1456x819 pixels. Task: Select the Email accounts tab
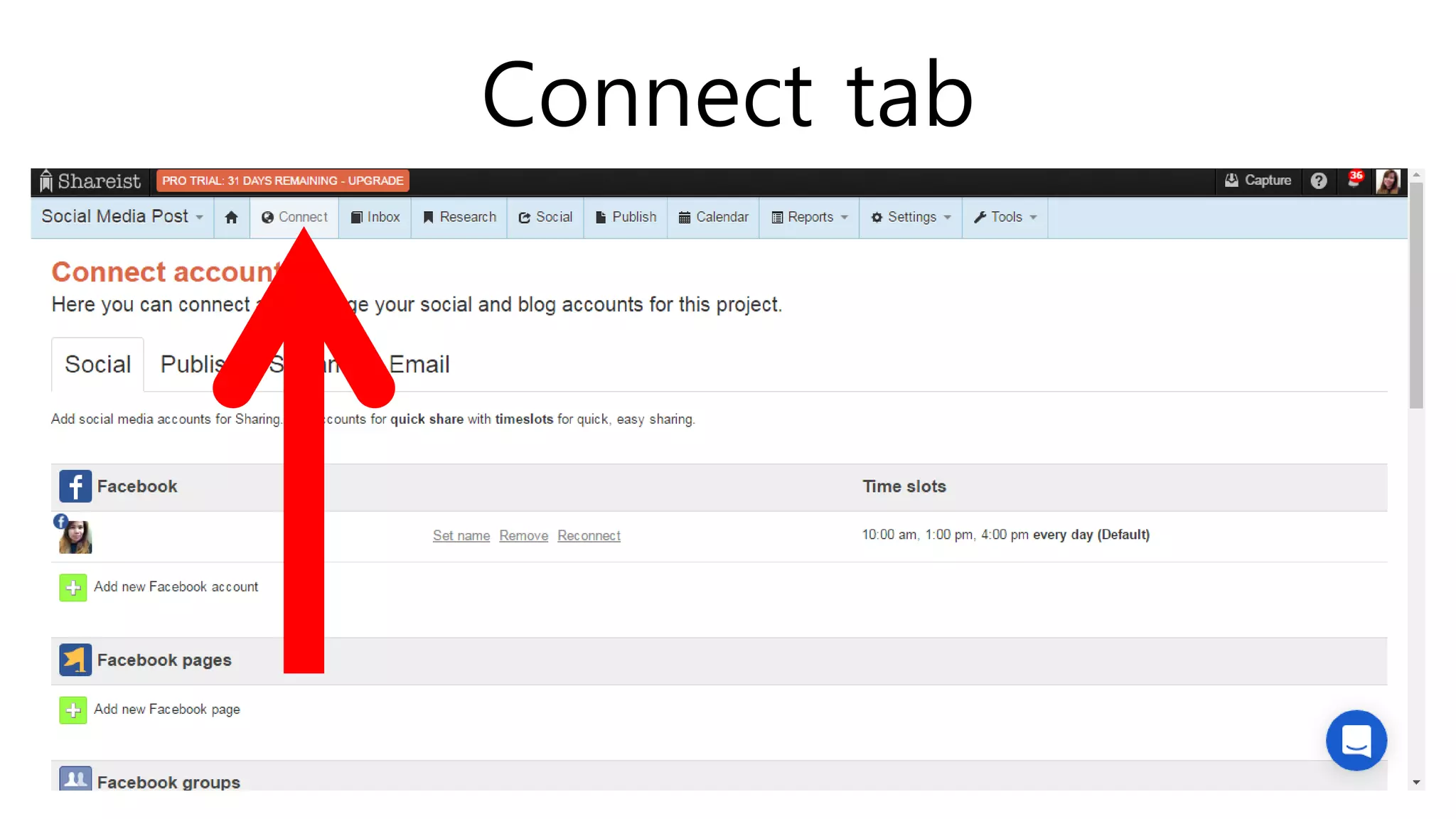(x=419, y=364)
